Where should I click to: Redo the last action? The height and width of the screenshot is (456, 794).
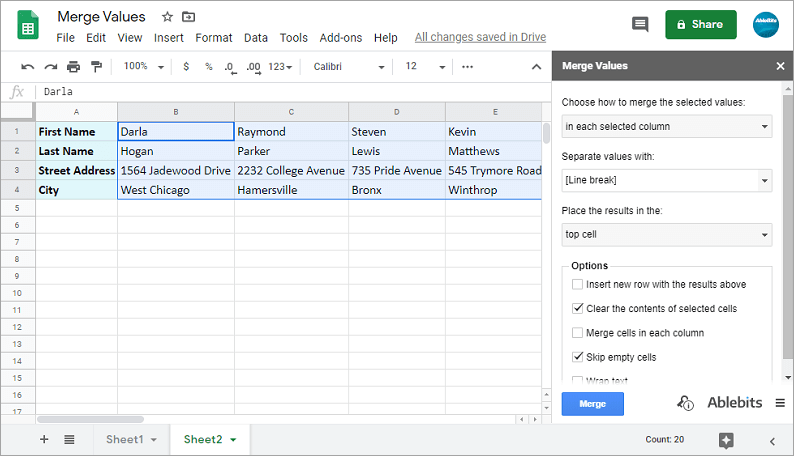point(51,67)
